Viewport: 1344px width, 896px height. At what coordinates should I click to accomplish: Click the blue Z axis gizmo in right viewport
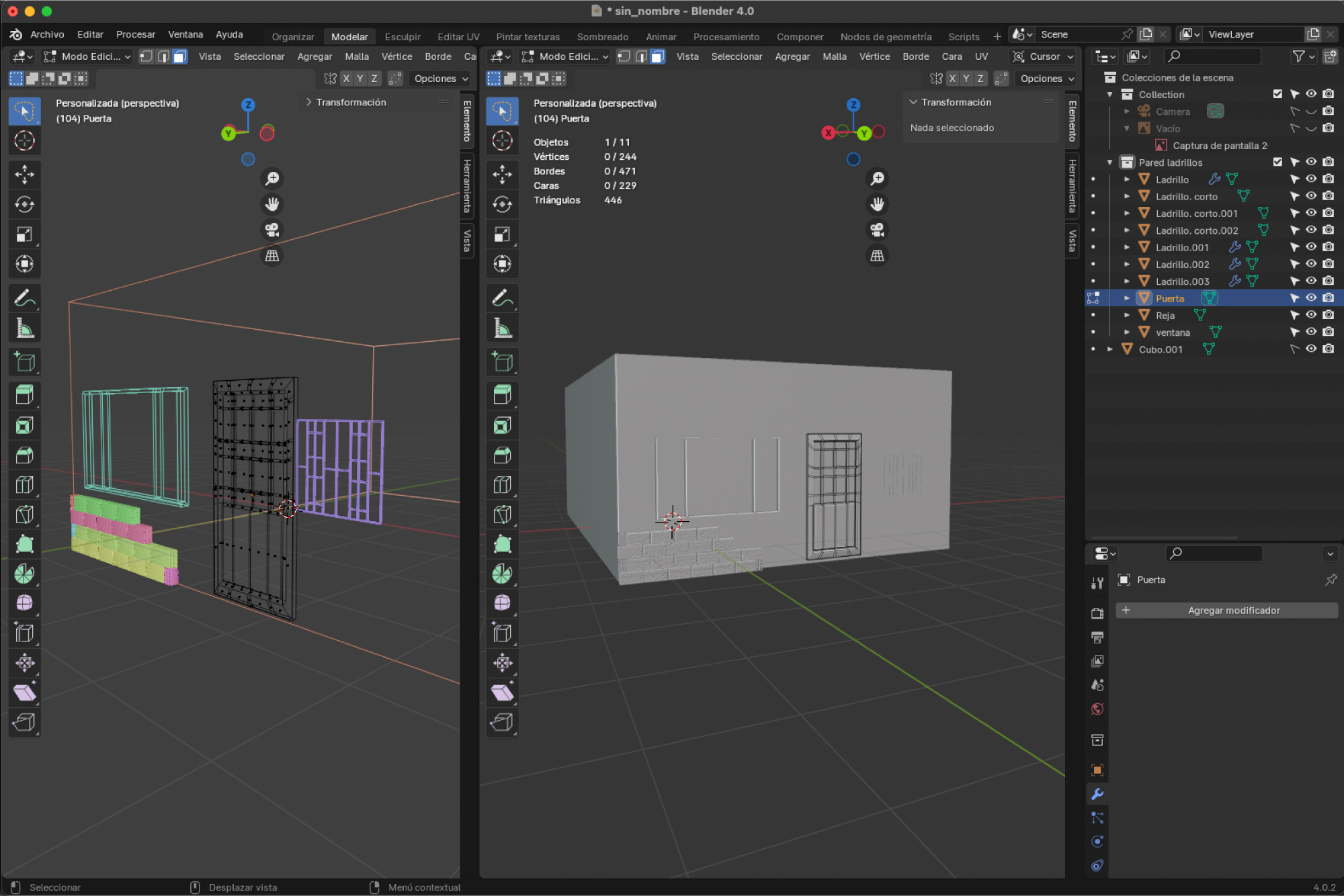point(853,105)
